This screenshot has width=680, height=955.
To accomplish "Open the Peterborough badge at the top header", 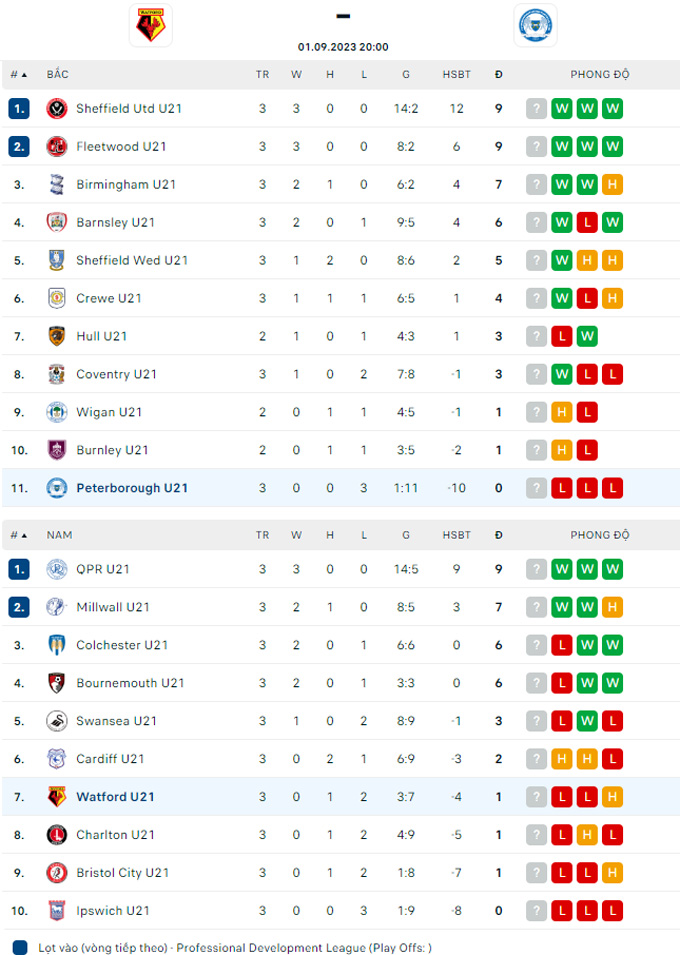I will coord(536,24).
